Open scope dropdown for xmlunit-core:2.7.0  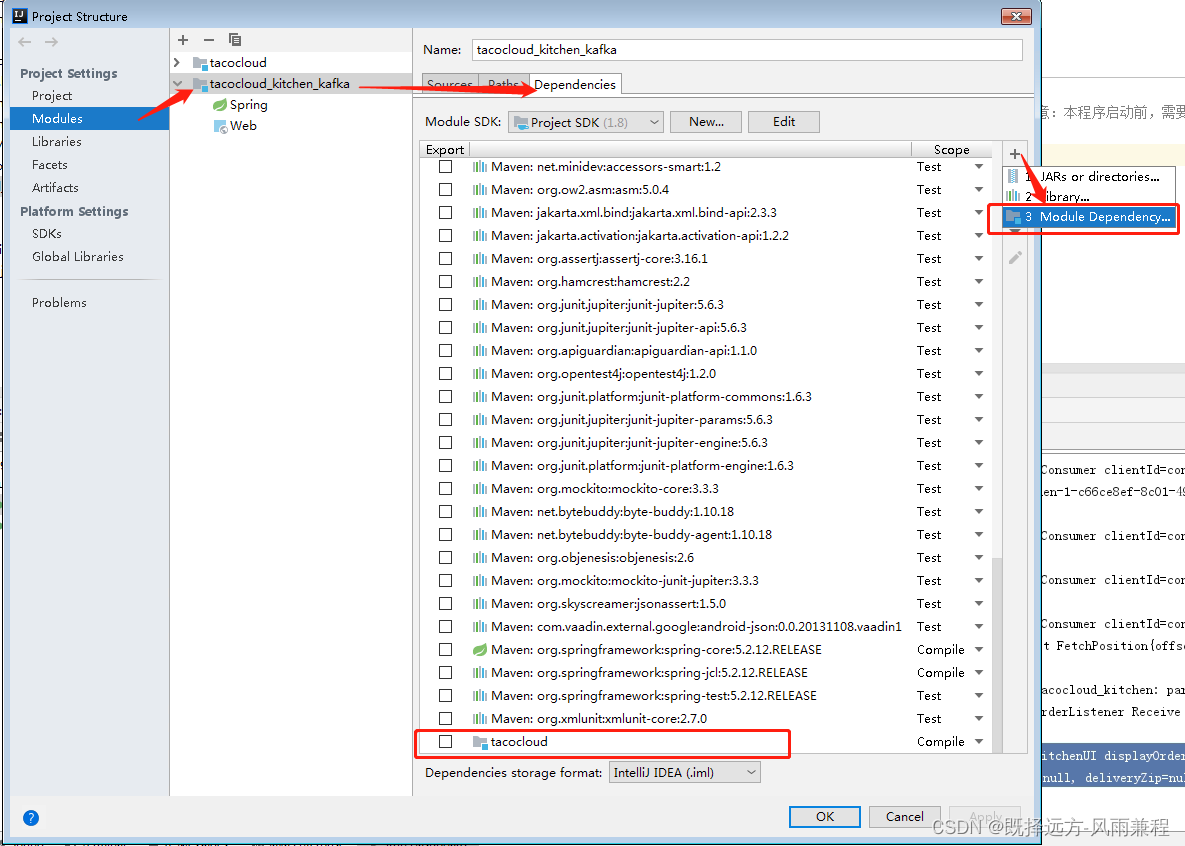coord(979,718)
